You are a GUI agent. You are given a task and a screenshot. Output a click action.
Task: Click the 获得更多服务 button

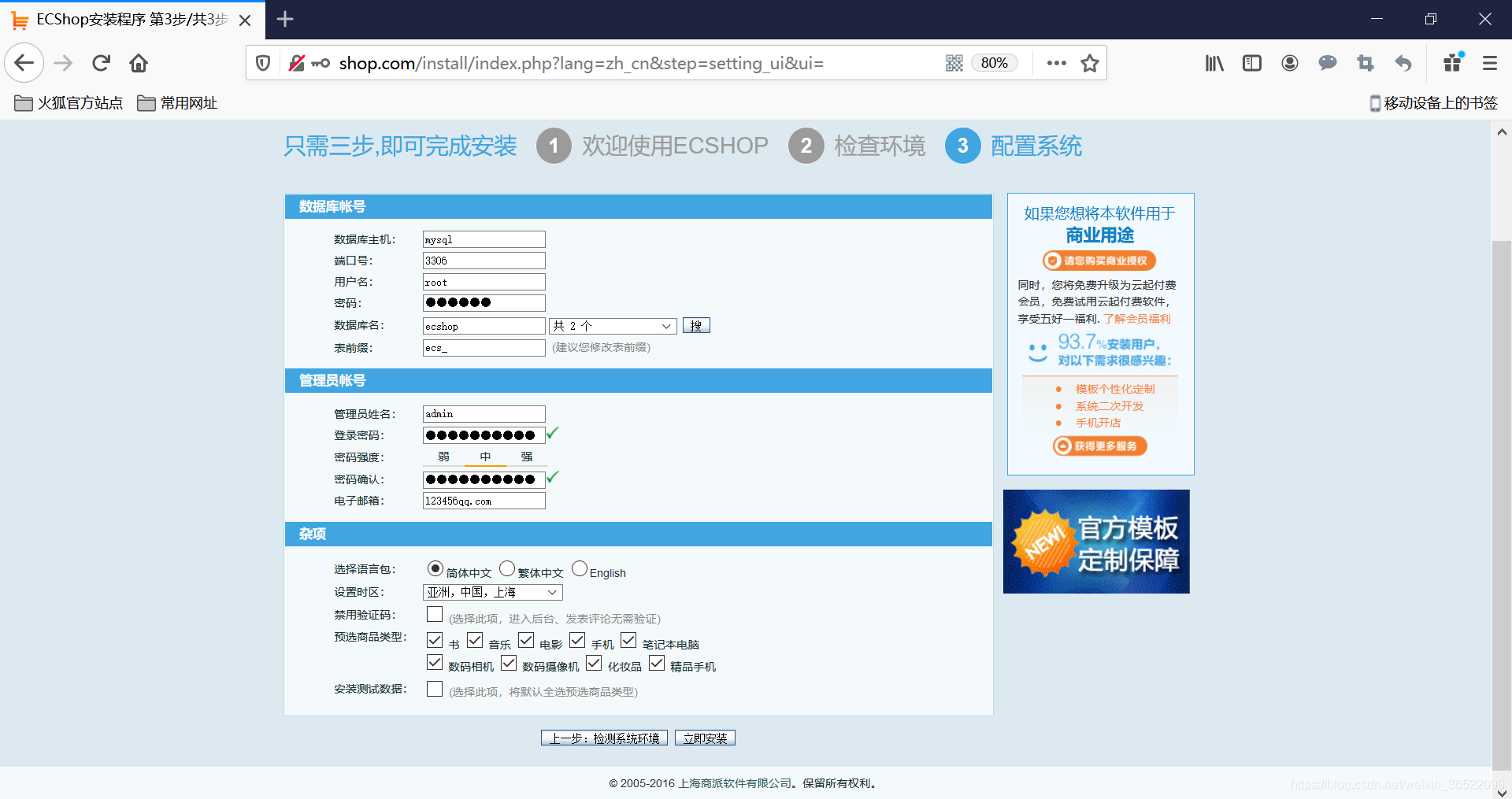[1100, 446]
